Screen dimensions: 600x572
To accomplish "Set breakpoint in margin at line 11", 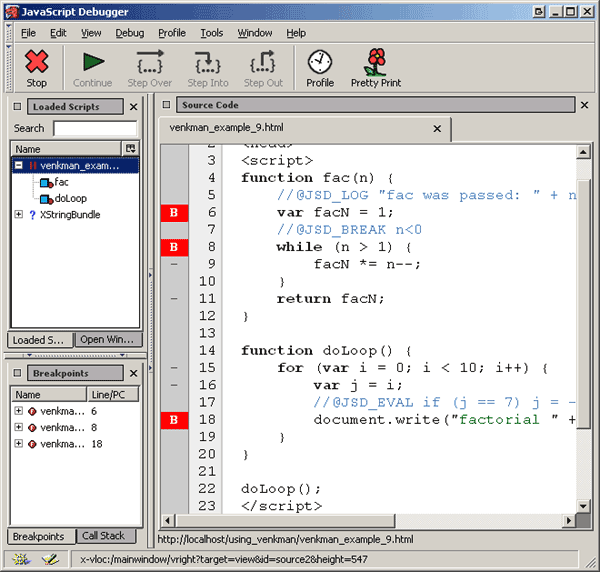I will [174, 298].
